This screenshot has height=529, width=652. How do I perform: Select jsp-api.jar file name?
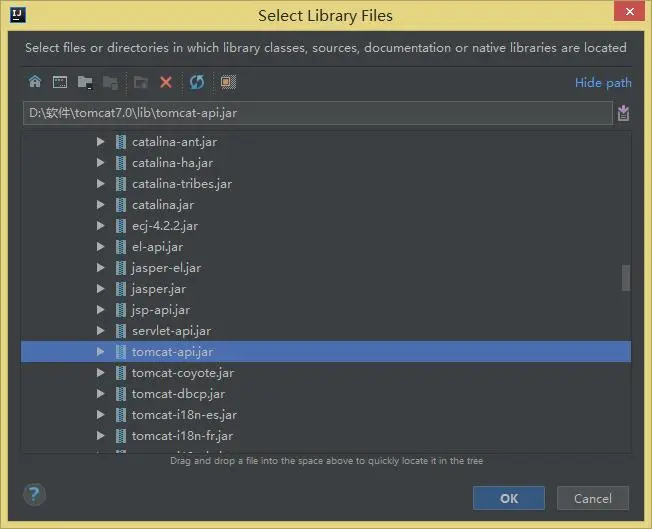click(161, 309)
